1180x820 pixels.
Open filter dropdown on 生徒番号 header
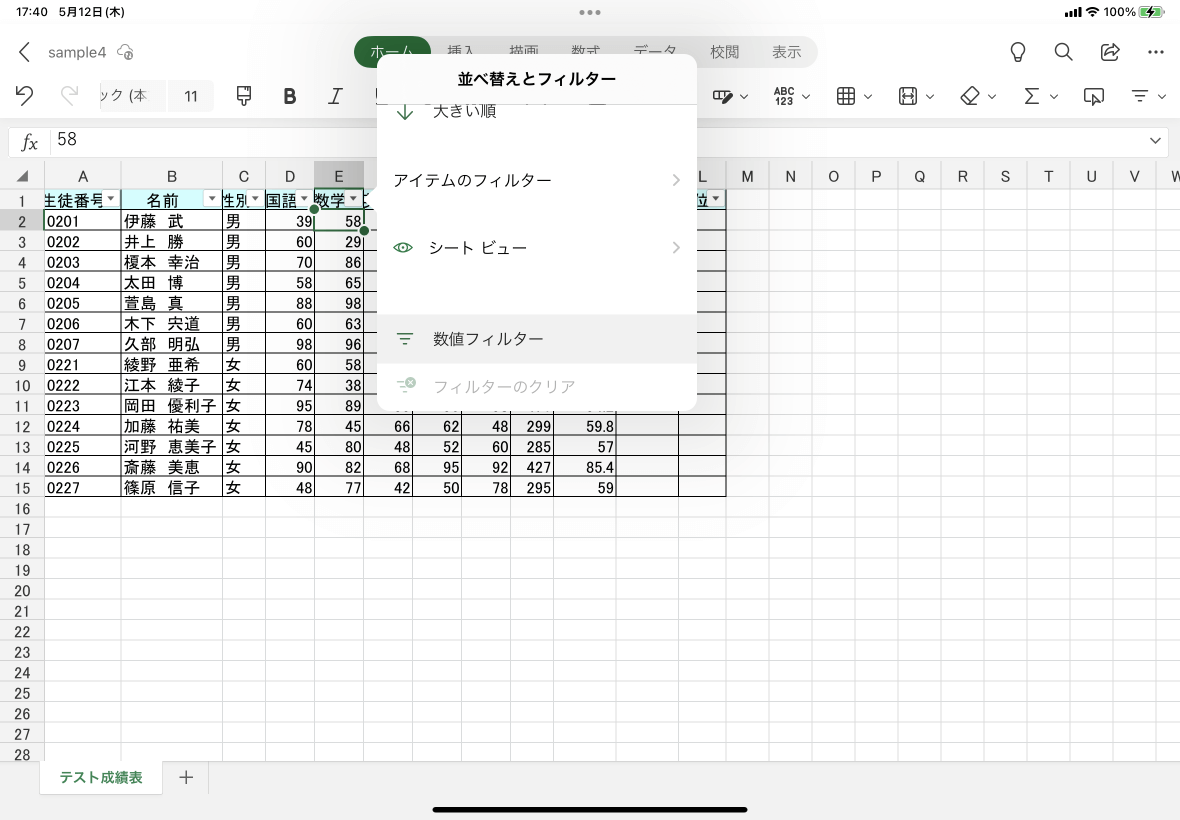111,199
